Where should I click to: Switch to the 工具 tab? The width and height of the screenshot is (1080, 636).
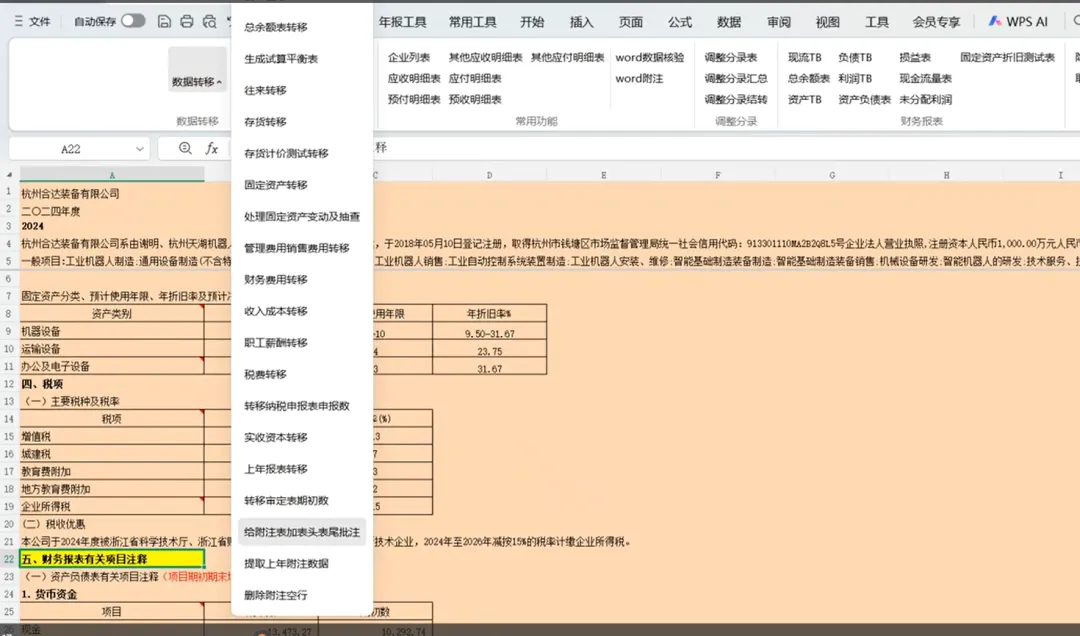point(877,22)
